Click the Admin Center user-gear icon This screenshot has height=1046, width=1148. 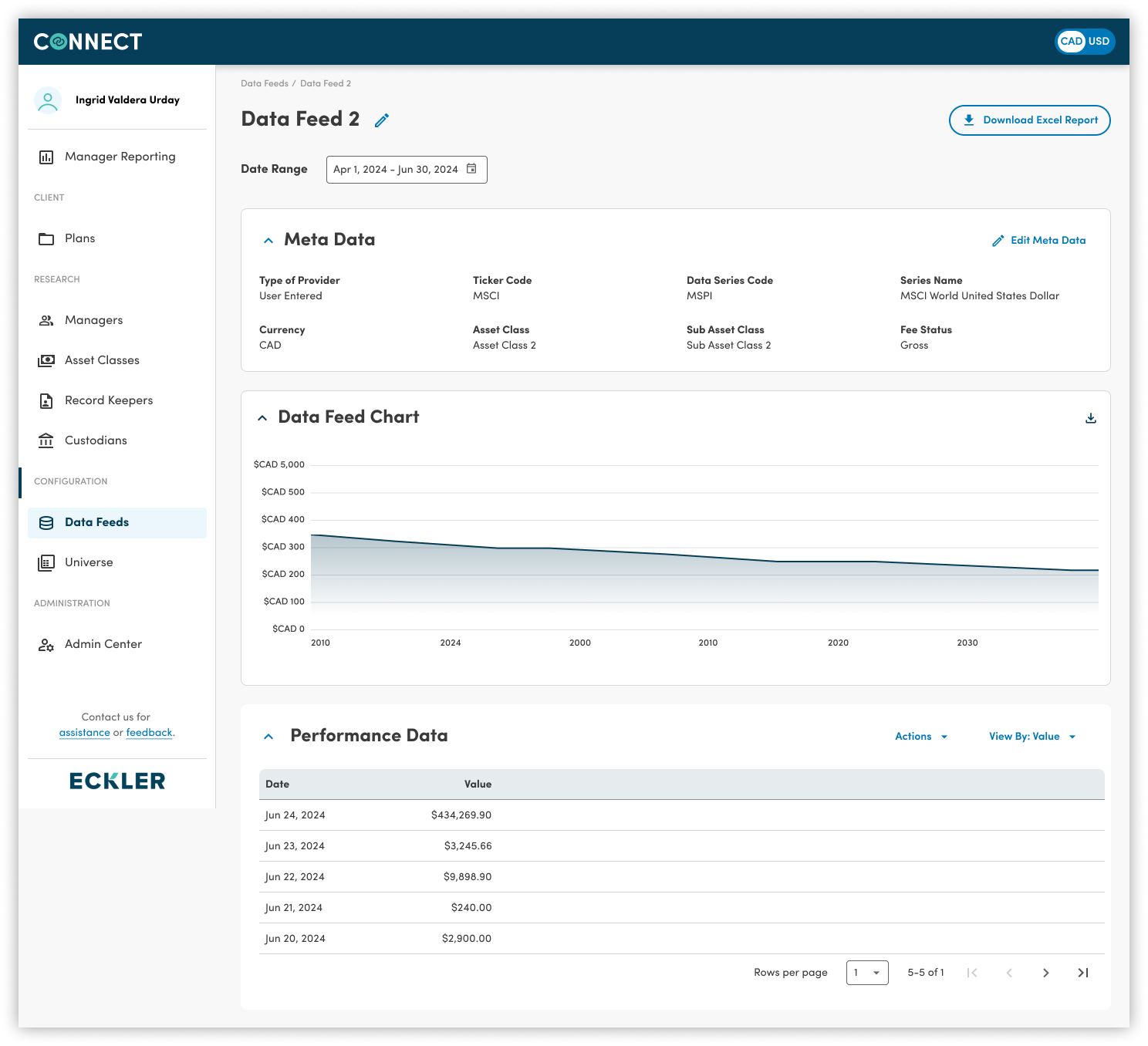coord(46,645)
